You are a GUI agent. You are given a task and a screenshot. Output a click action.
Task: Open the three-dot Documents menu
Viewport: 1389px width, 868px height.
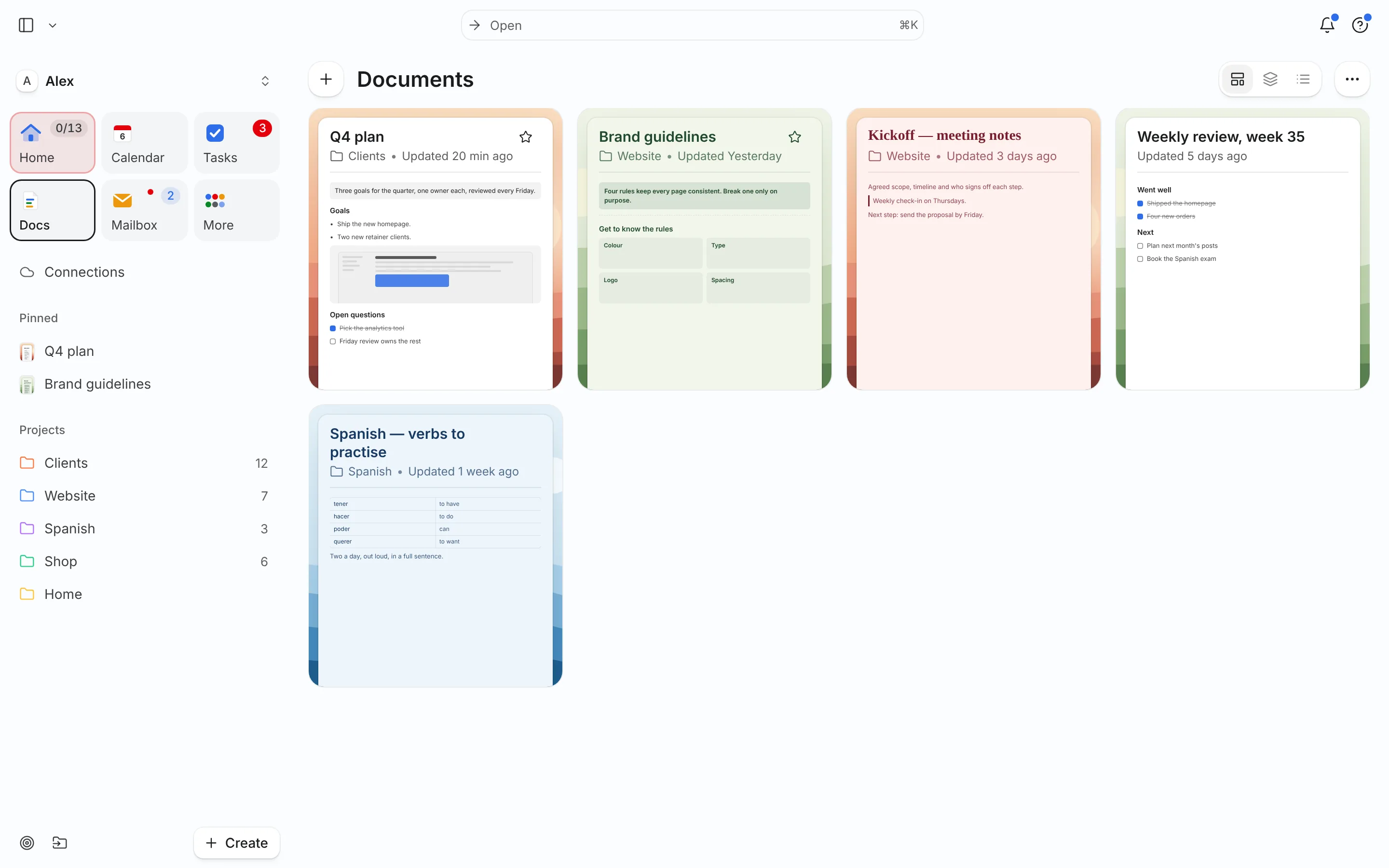click(x=1352, y=79)
